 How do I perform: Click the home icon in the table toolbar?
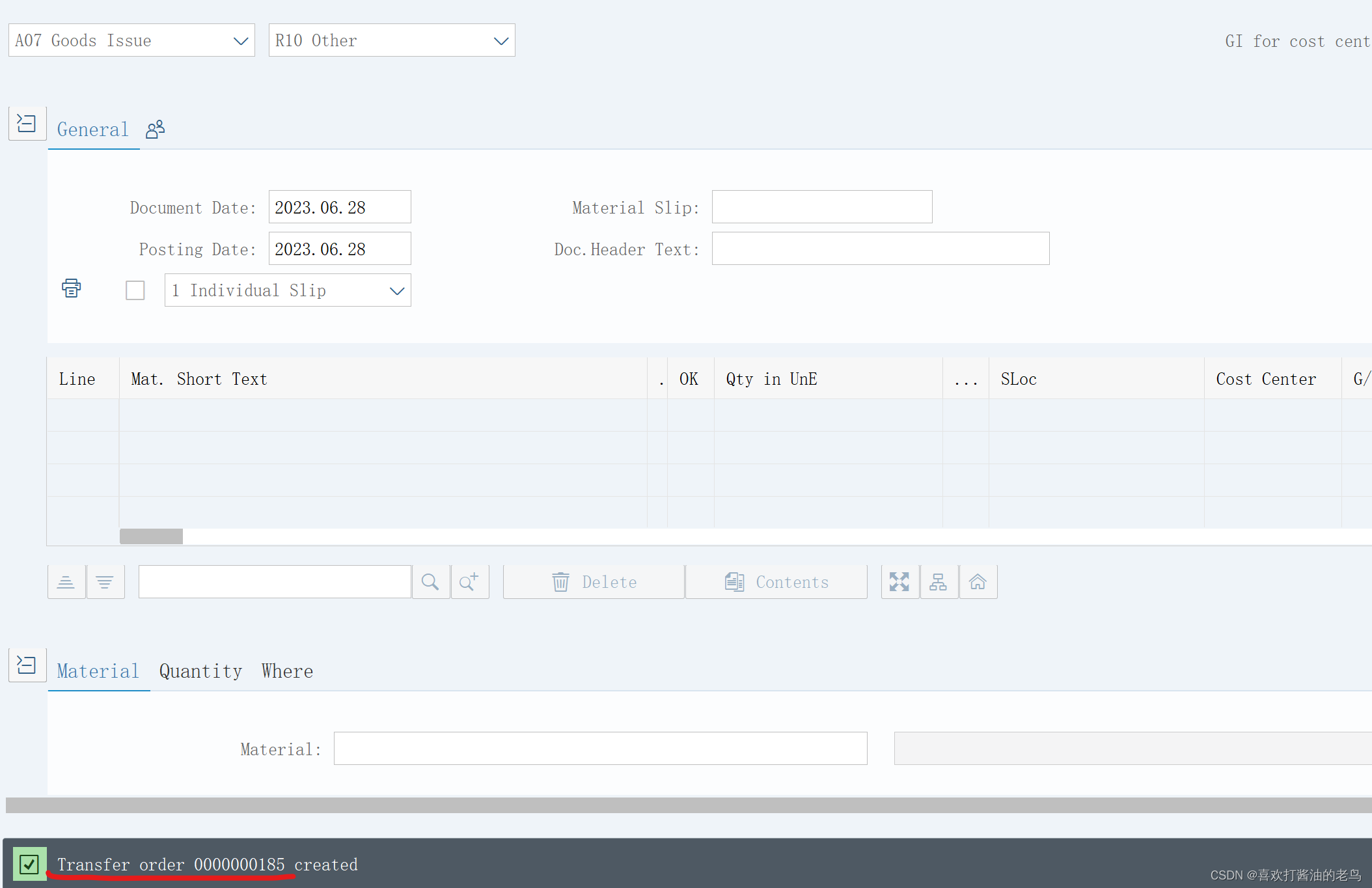click(978, 581)
